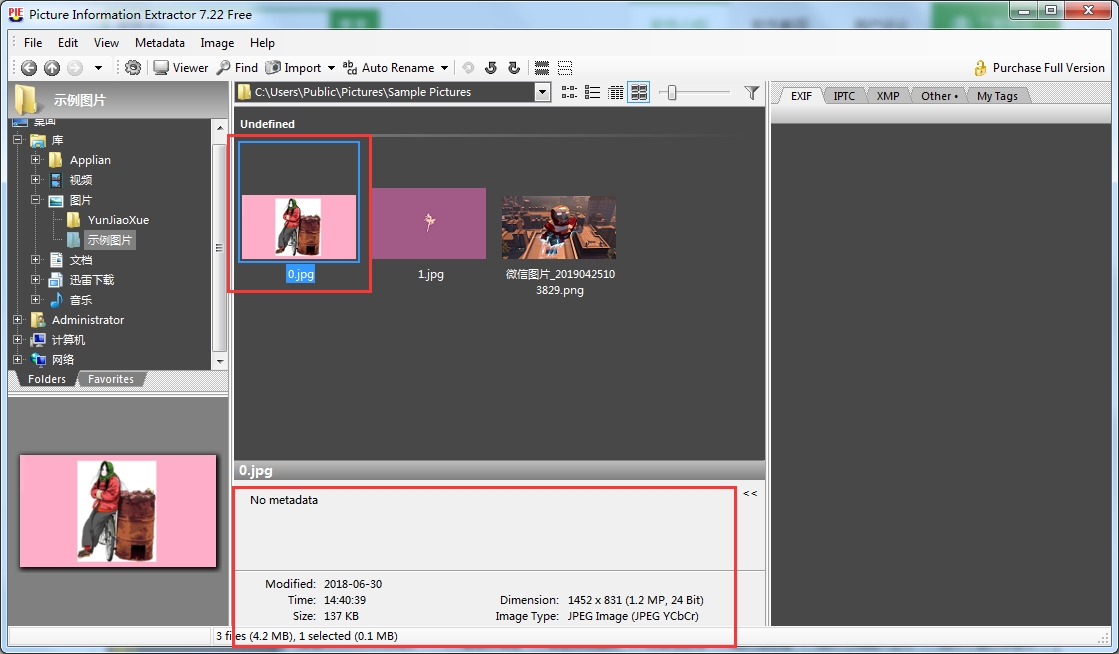Click the Find button
Viewport: 1119px width, 654px height.
(x=238, y=68)
